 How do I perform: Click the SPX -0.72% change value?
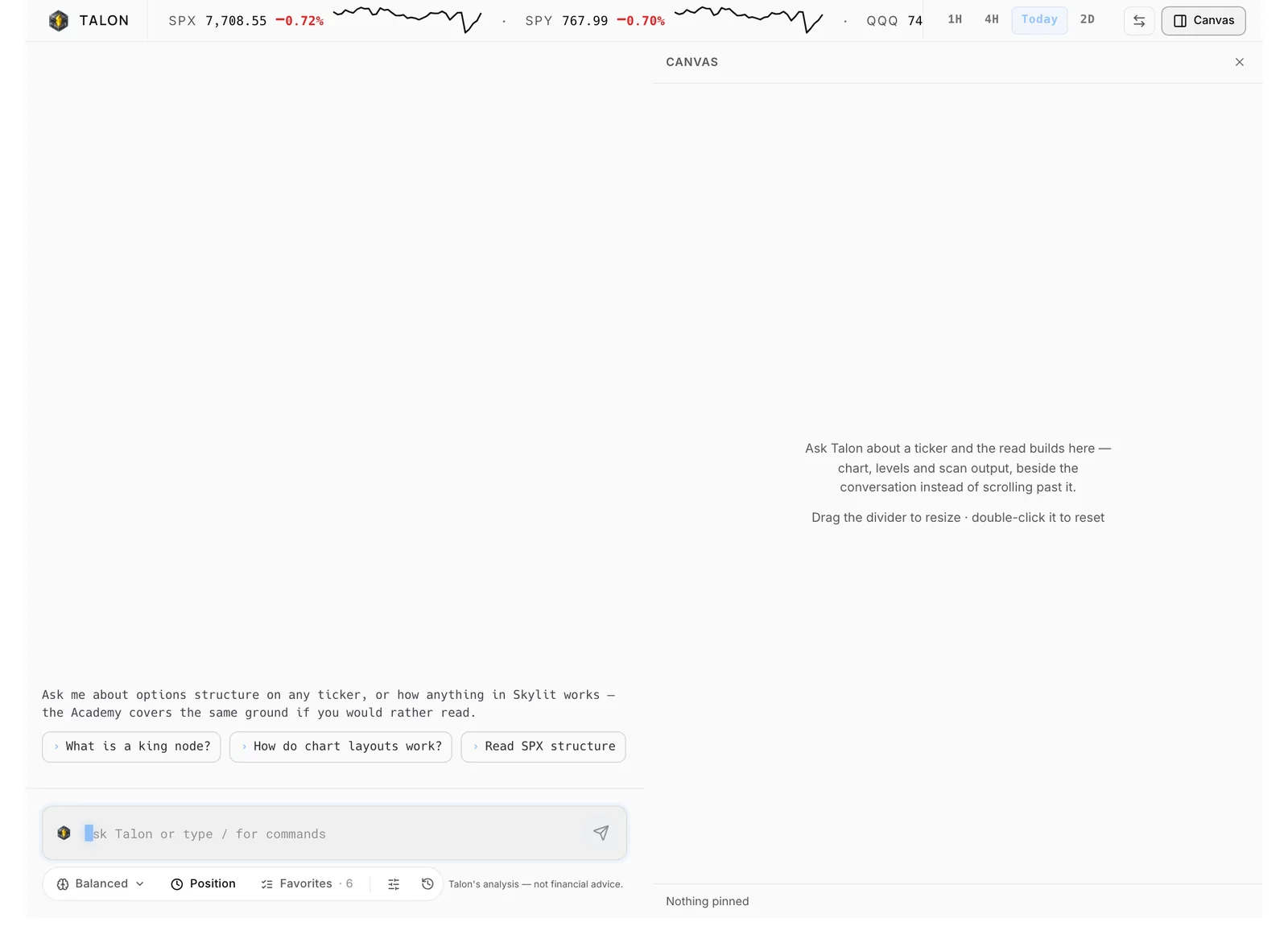pyautogui.click(x=299, y=21)
